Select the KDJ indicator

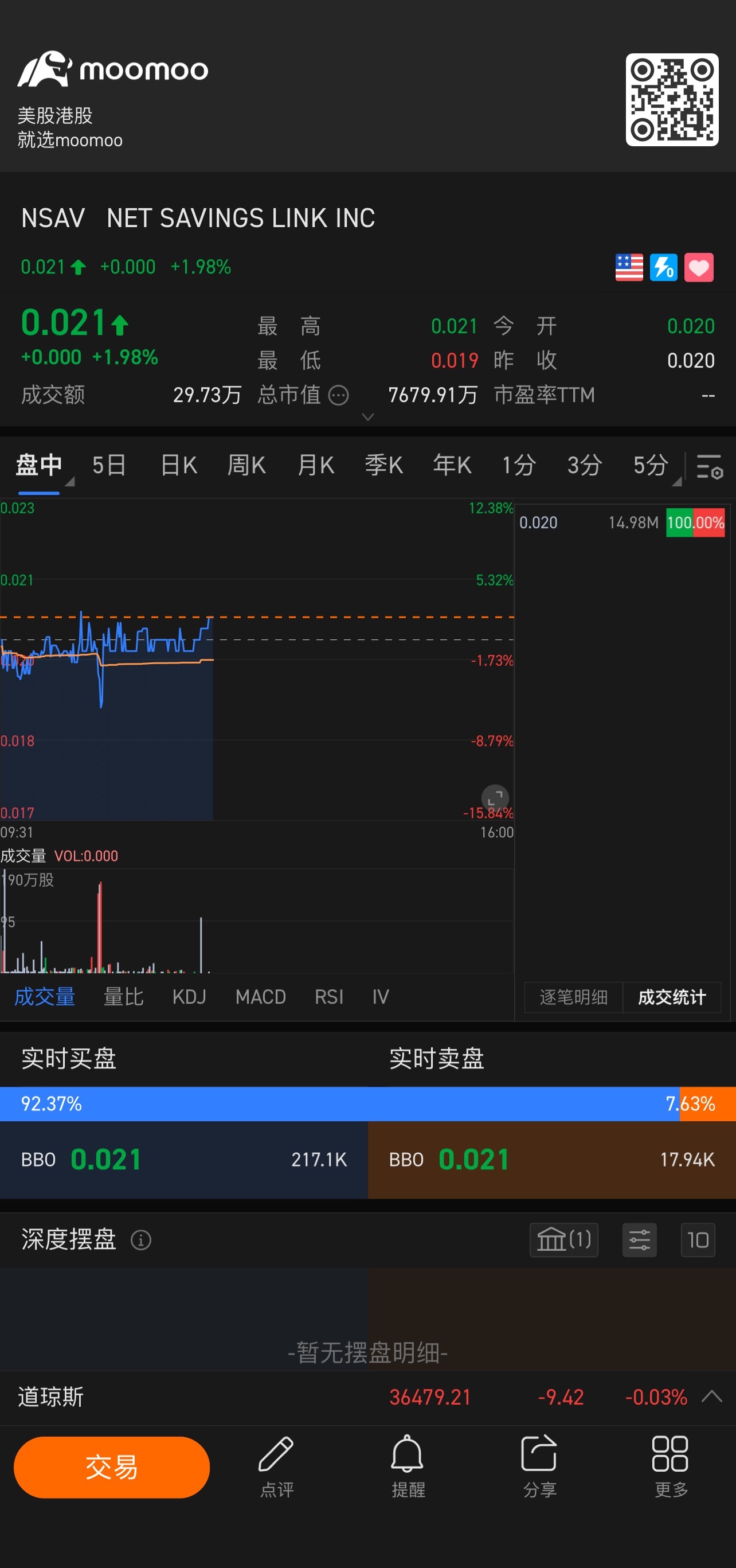tap(189, 997)
